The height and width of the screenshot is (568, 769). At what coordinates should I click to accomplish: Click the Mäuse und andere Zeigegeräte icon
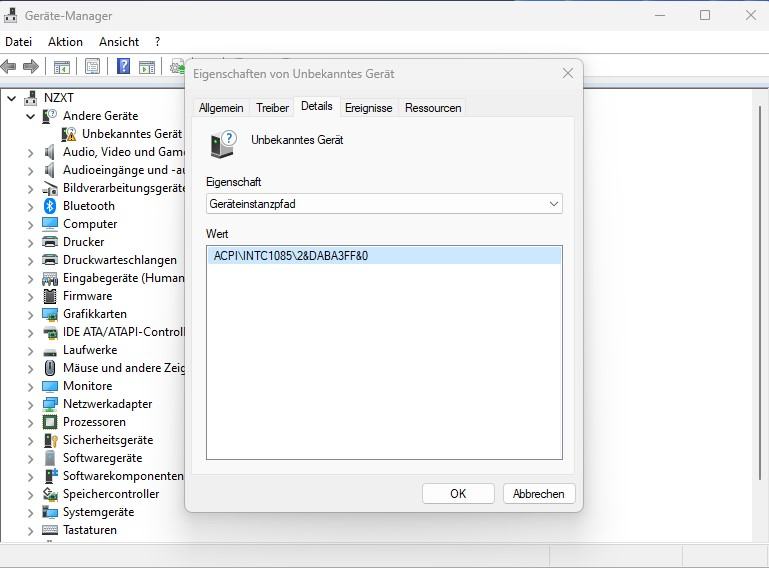[50, 368]
